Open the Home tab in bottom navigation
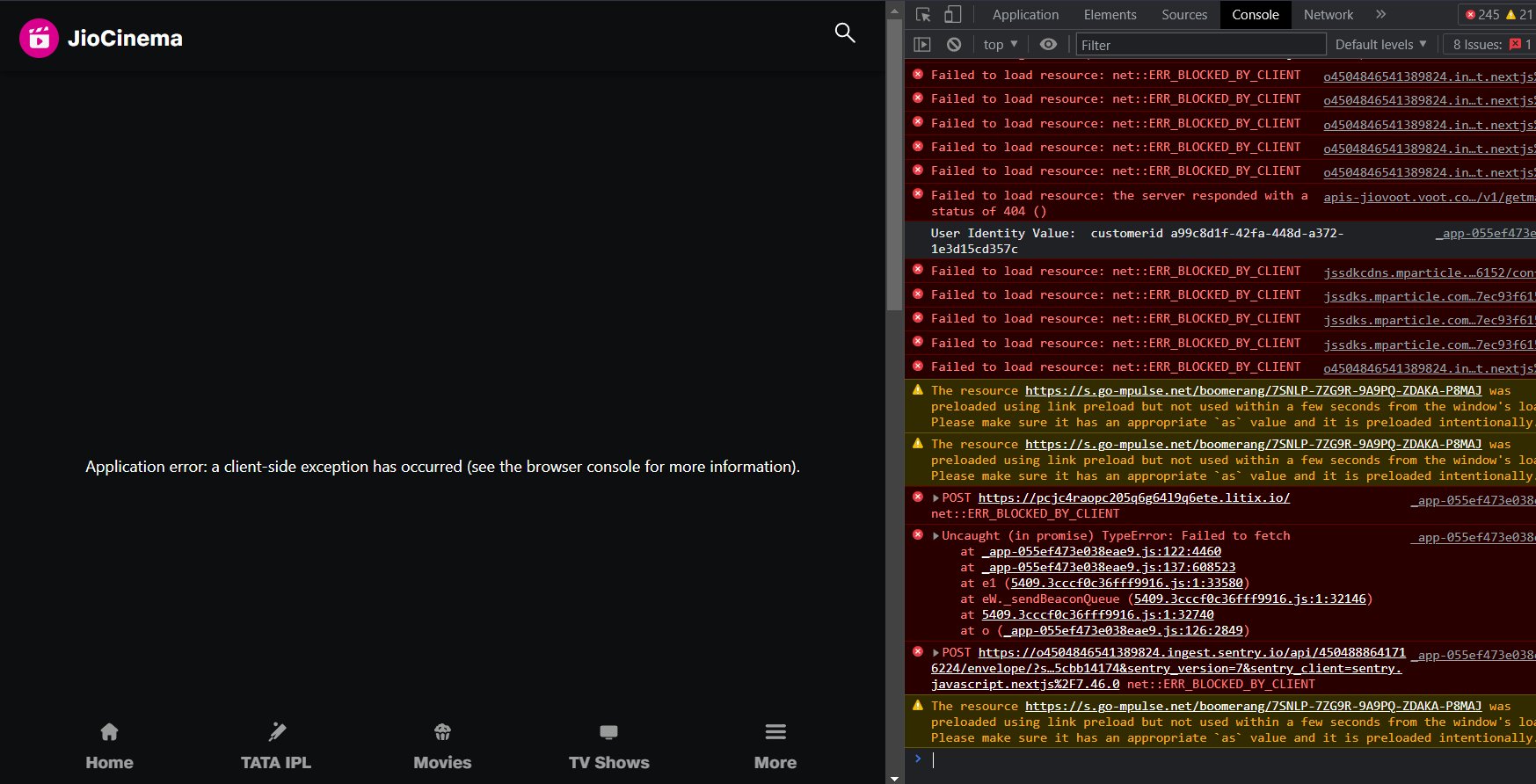The width and height of the screenshot is (1536, 784). pos(109,746)
